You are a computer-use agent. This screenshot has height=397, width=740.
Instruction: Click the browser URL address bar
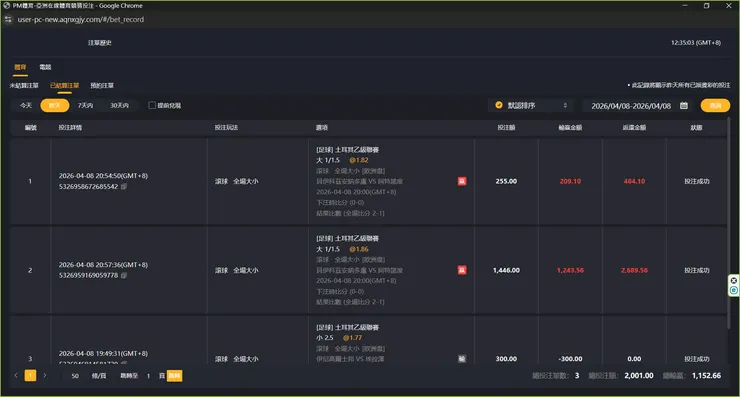[81, 19]
